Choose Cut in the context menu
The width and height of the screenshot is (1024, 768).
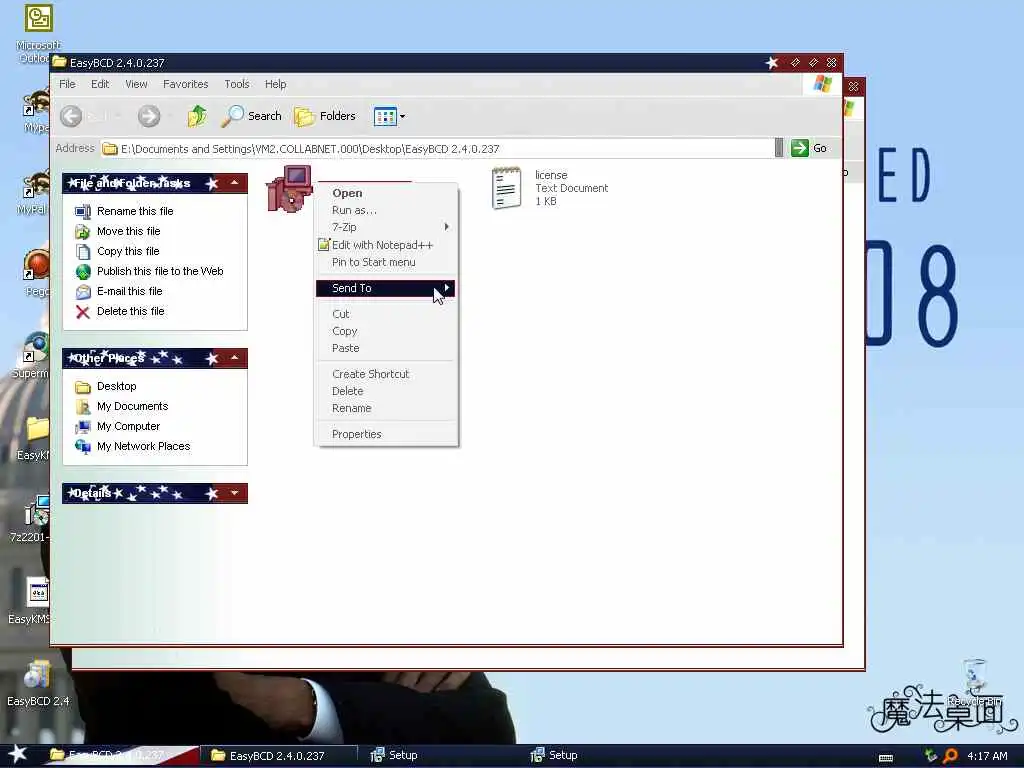pyautogui.click(x=385, y=314)
